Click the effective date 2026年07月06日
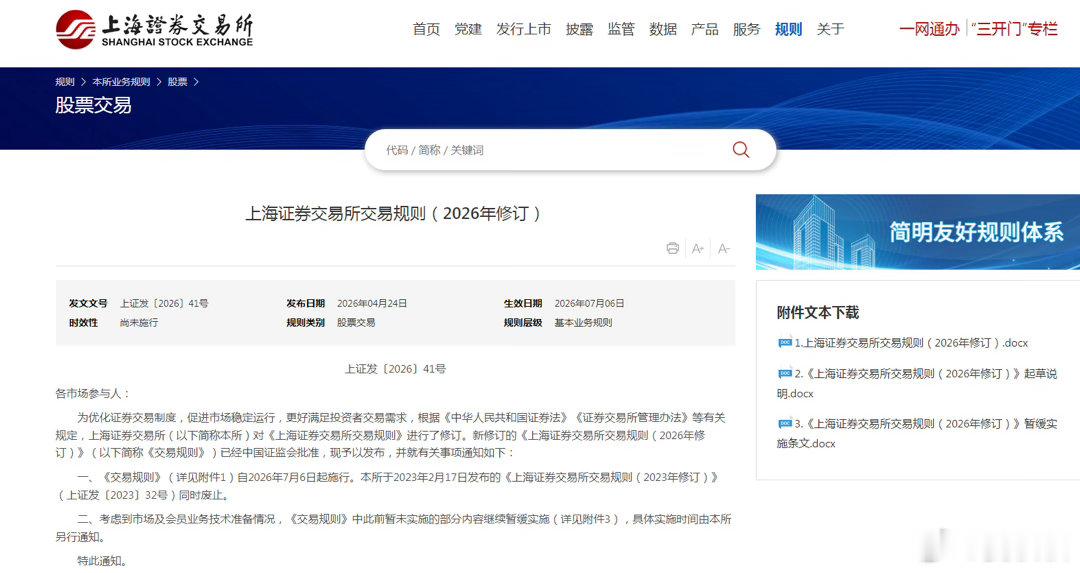The width and height of the screenshot is (1080, 573). (x=590, y=303)
